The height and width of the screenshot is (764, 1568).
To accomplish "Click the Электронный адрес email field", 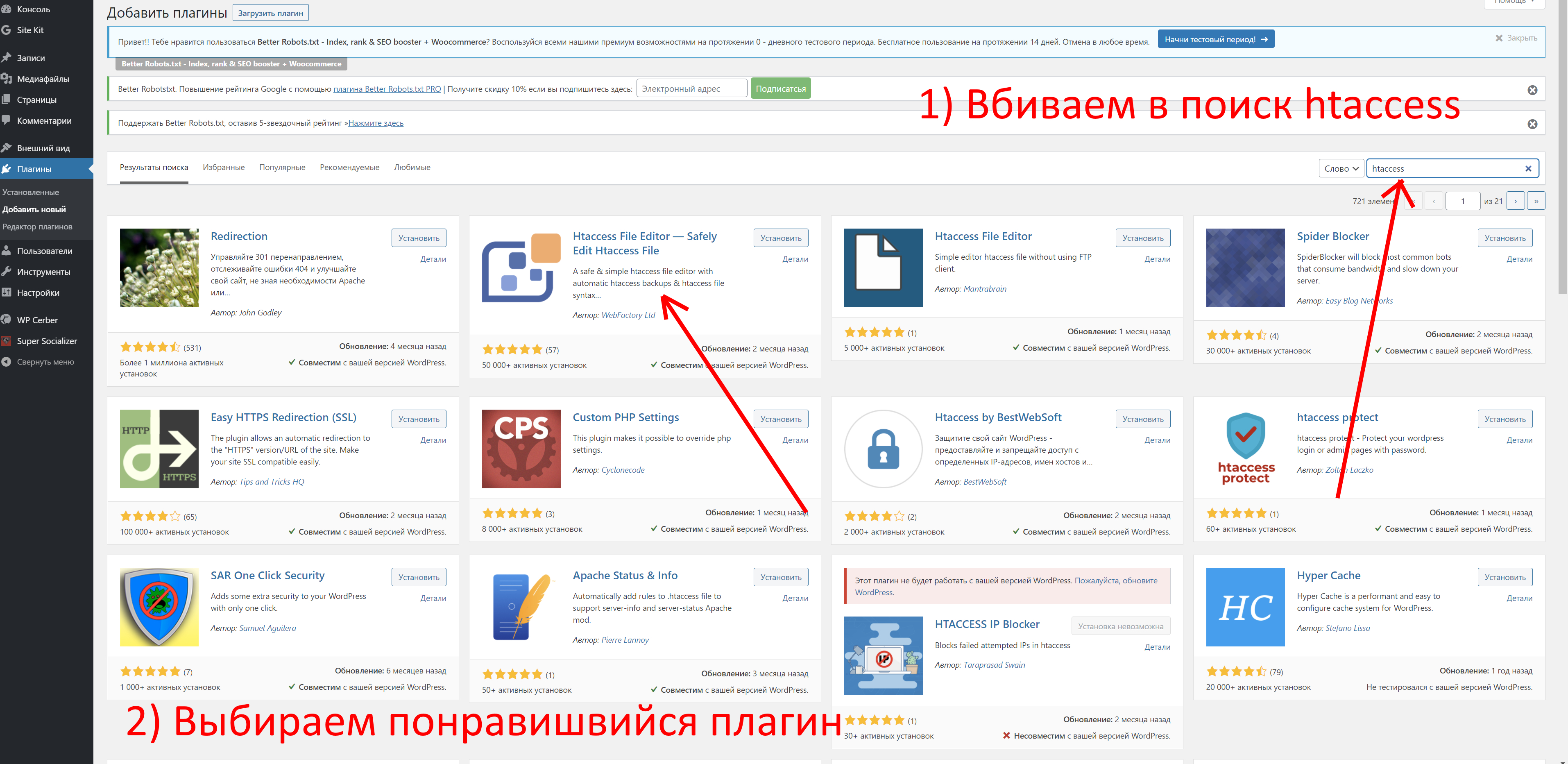I will tap(691, 88).
